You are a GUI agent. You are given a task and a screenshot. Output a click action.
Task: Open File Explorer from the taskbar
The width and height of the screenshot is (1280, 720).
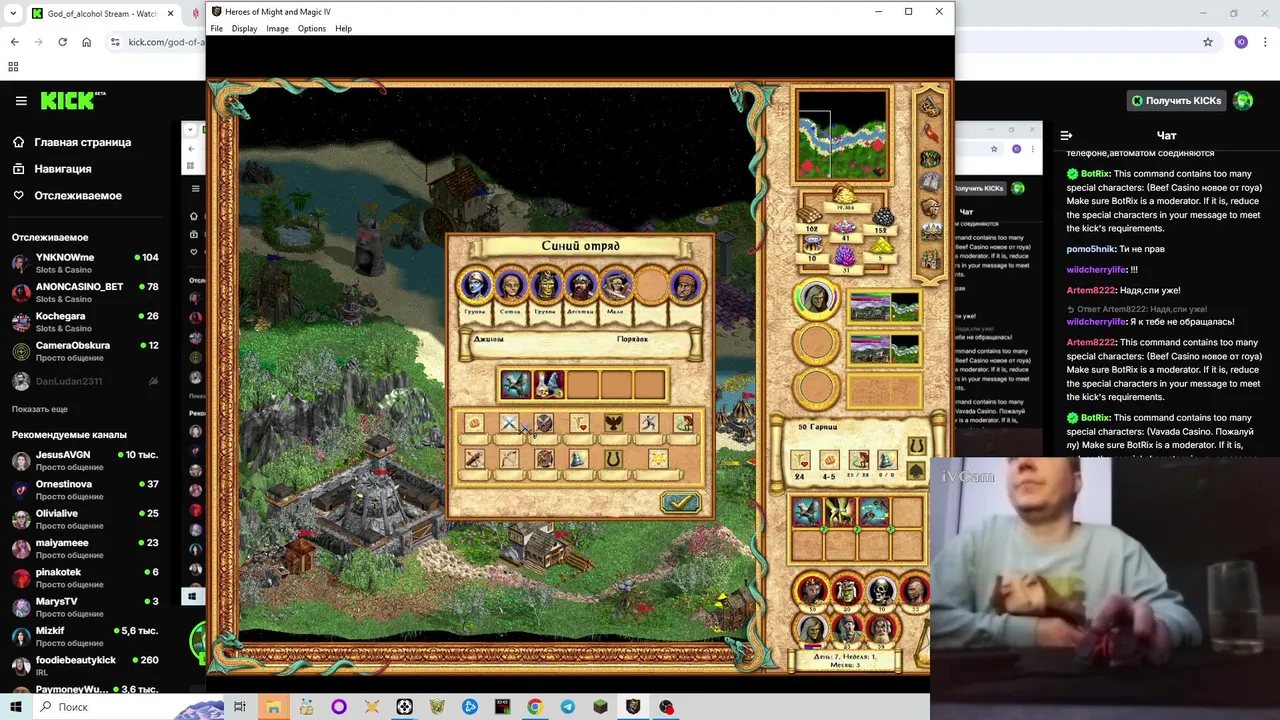(273, 707)
